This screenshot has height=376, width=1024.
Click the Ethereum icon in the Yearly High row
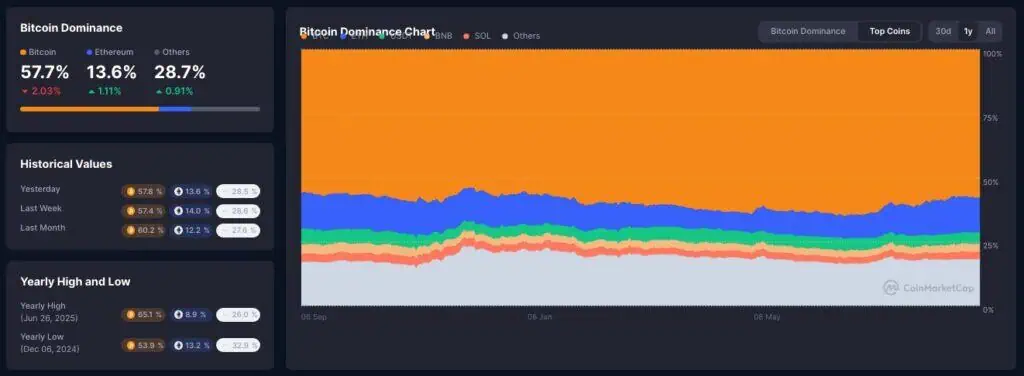click(179, 315)
